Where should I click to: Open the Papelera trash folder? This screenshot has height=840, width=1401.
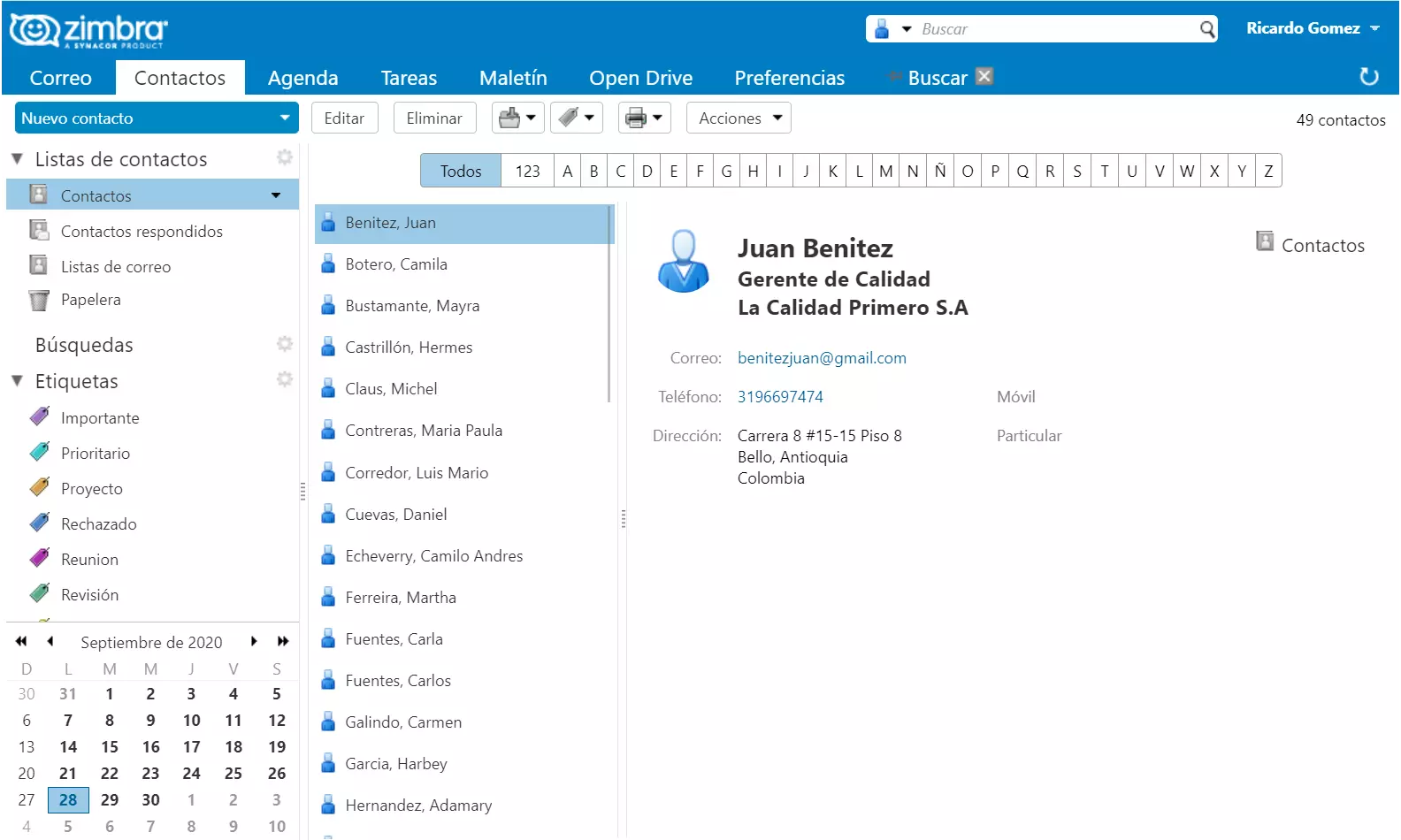90,300
